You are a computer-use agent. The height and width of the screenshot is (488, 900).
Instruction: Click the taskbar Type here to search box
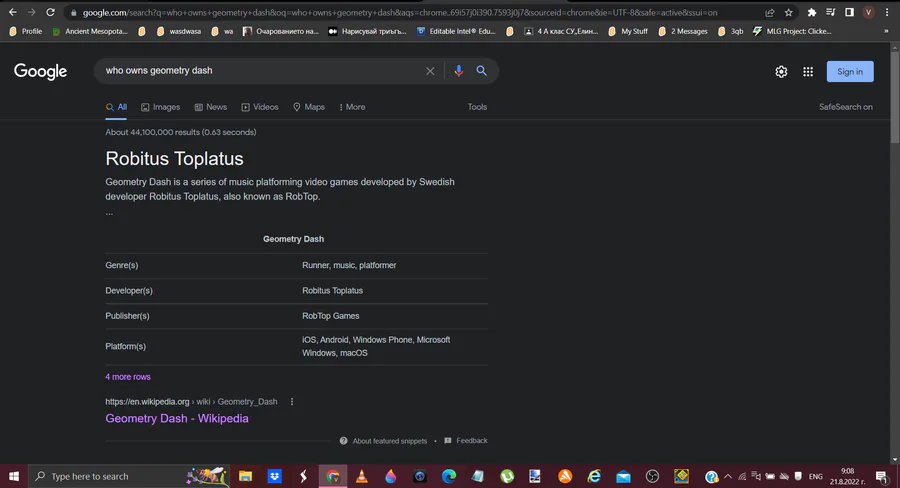(x=129, y=476)
